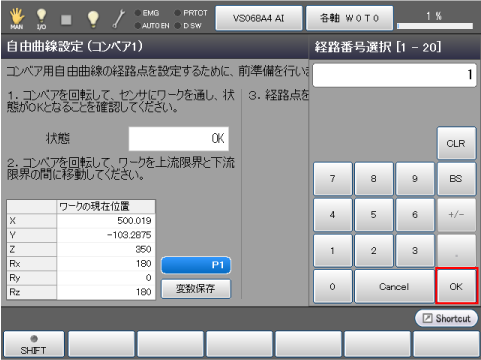Select the X value 500.019 cell

[x=106, y=221]
